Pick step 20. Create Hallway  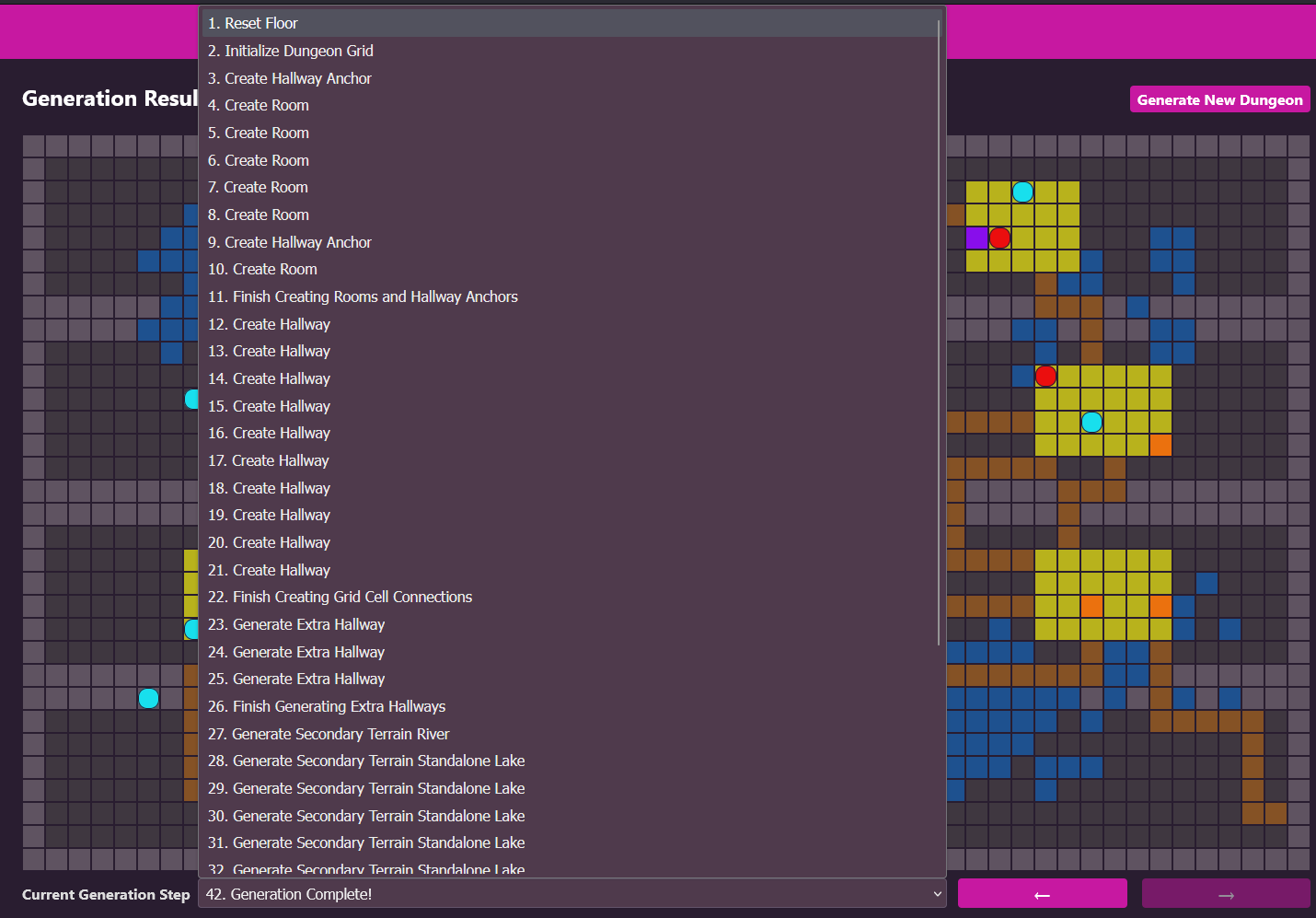tap(571, 542)
